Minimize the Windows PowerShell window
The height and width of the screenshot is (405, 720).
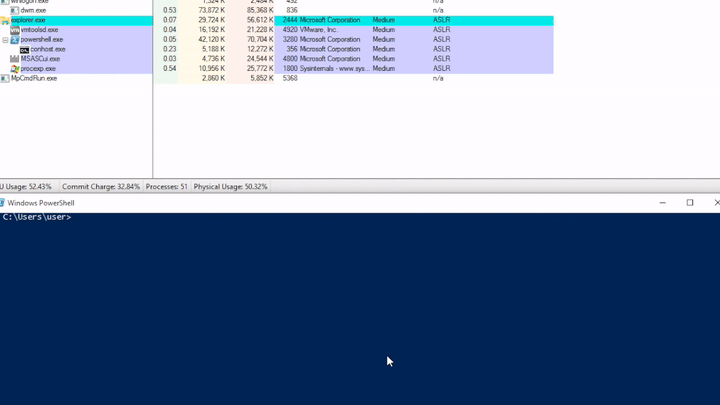pyautogui.click(x=663, y=203)
